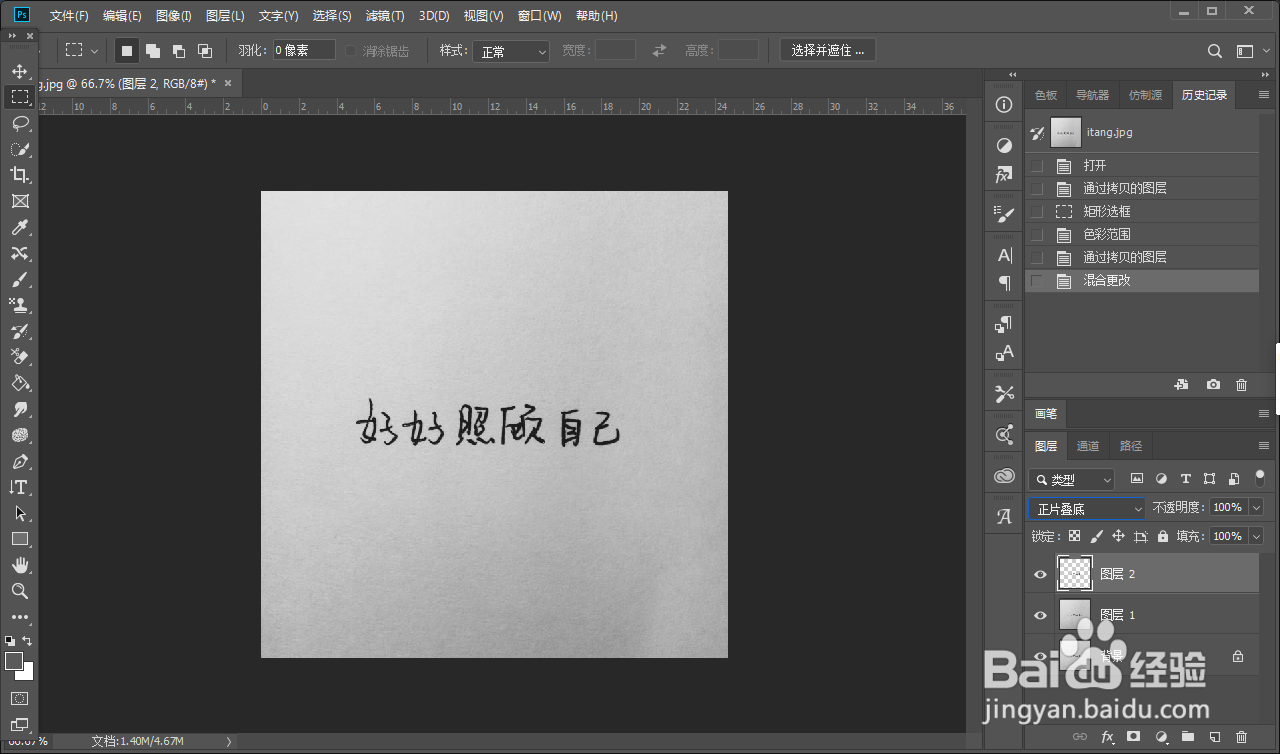This screenshot has width=1280, height=754.
Task: Open the Layers panel flyout menu
Action: (x=1263, y=446)
